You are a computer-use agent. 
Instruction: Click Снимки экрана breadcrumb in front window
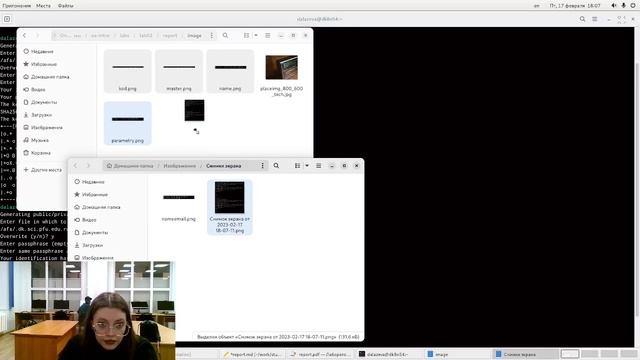pos(224,166)
